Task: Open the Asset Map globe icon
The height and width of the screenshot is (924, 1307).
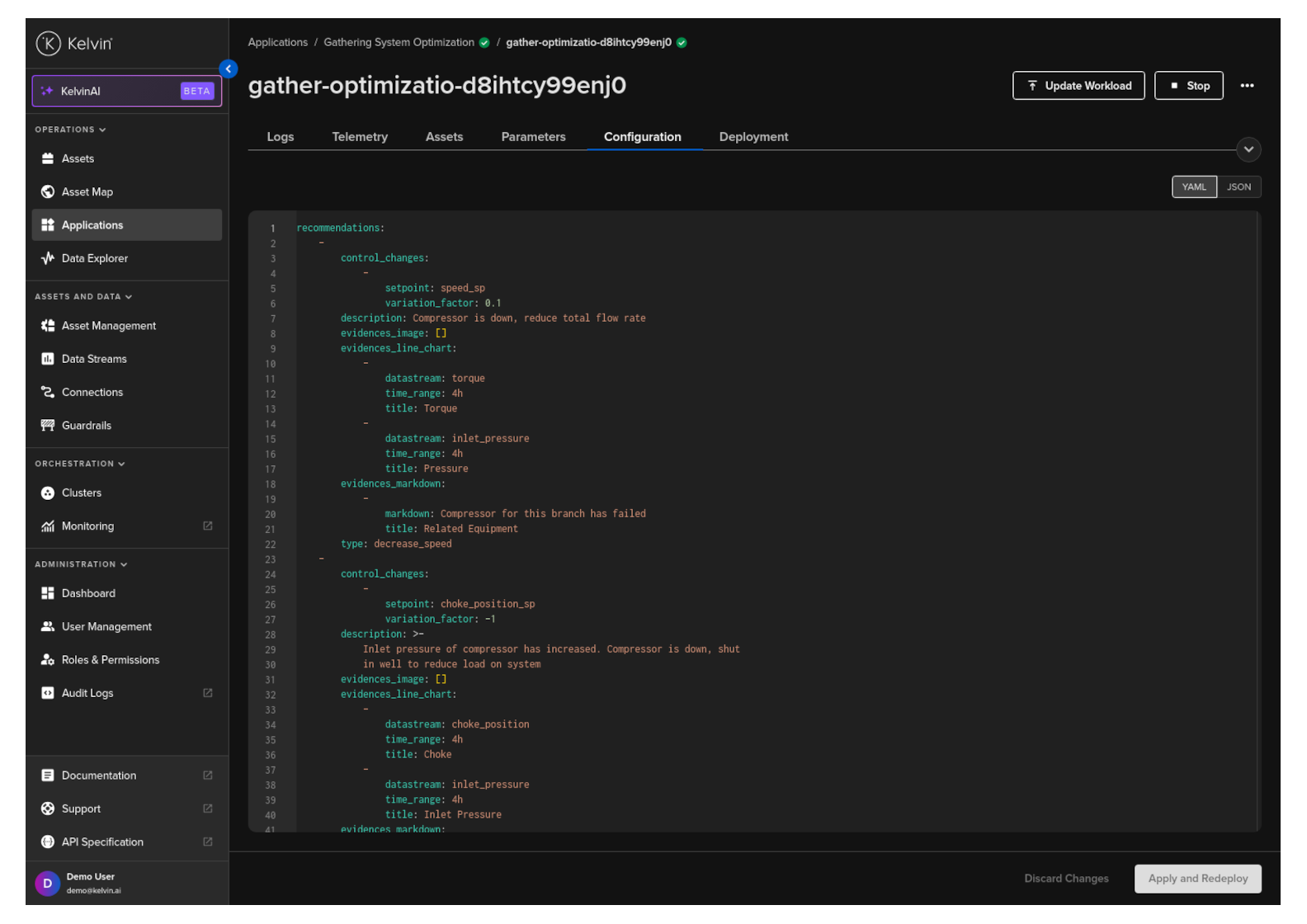Action: click(x=48, y=192)
